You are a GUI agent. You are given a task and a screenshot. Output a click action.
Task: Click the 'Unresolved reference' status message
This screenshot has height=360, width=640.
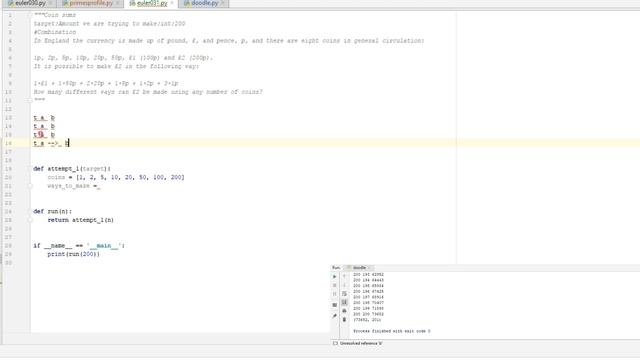tap(361, 344)
